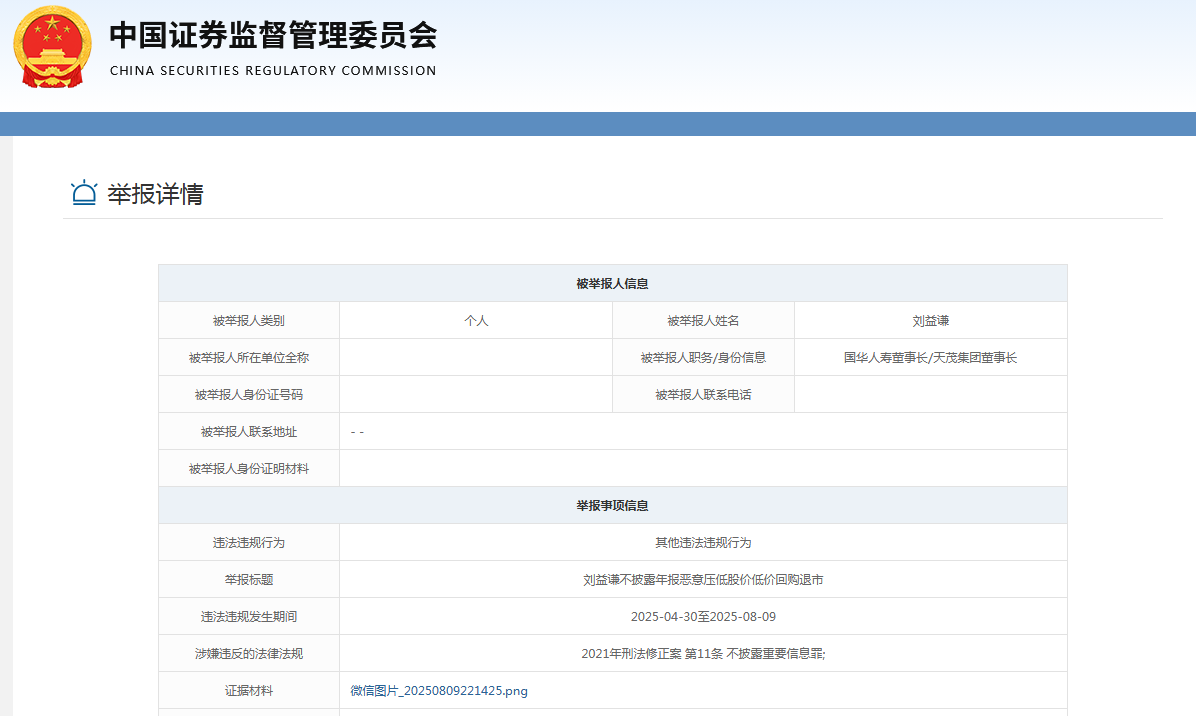Image resolution: width=1196 pixels, height=716 pixels.
Task: Click the 举报事项信息 section header
Action: click(x=612, y=506)
